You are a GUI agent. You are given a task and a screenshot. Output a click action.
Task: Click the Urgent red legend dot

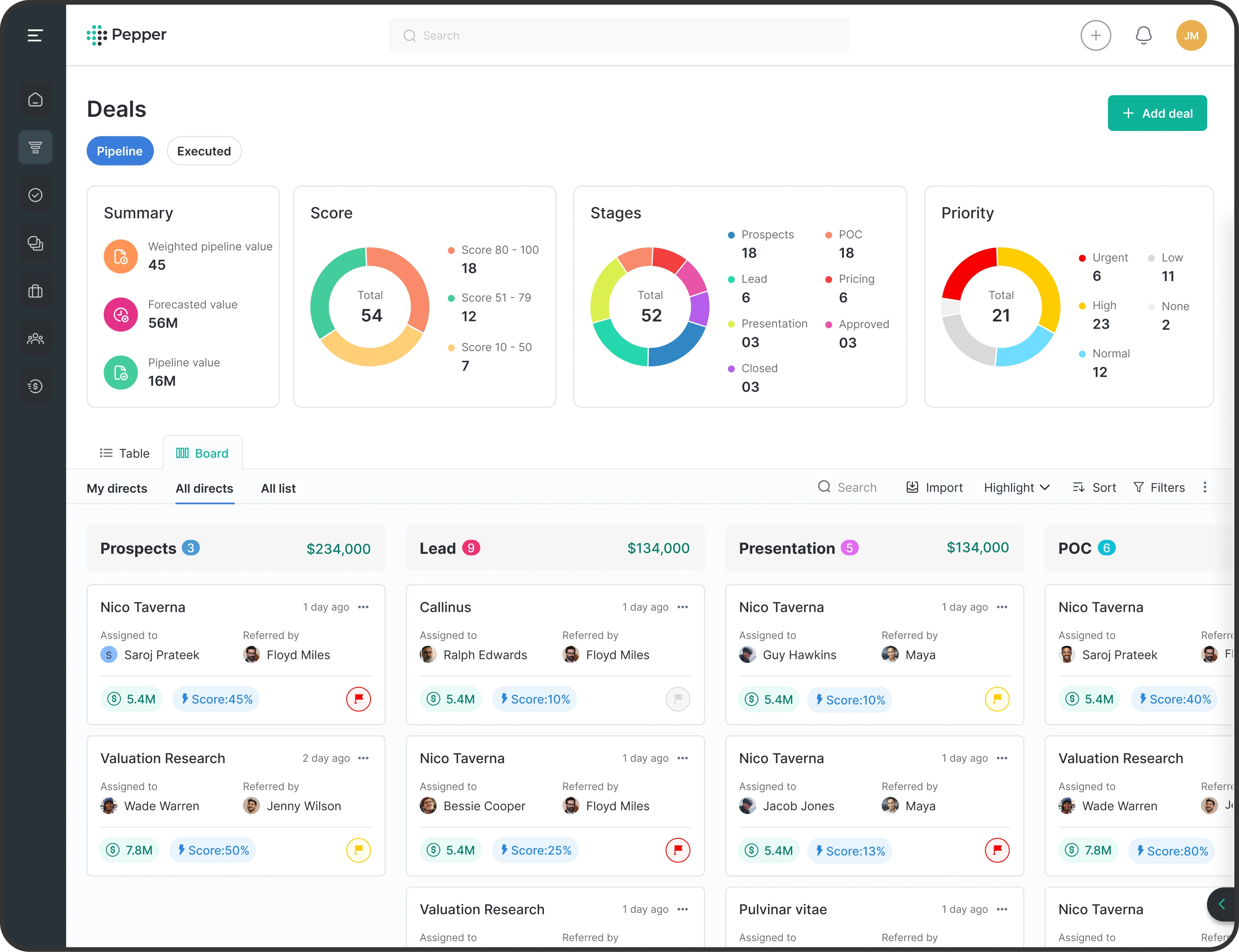pos(1082,258)
